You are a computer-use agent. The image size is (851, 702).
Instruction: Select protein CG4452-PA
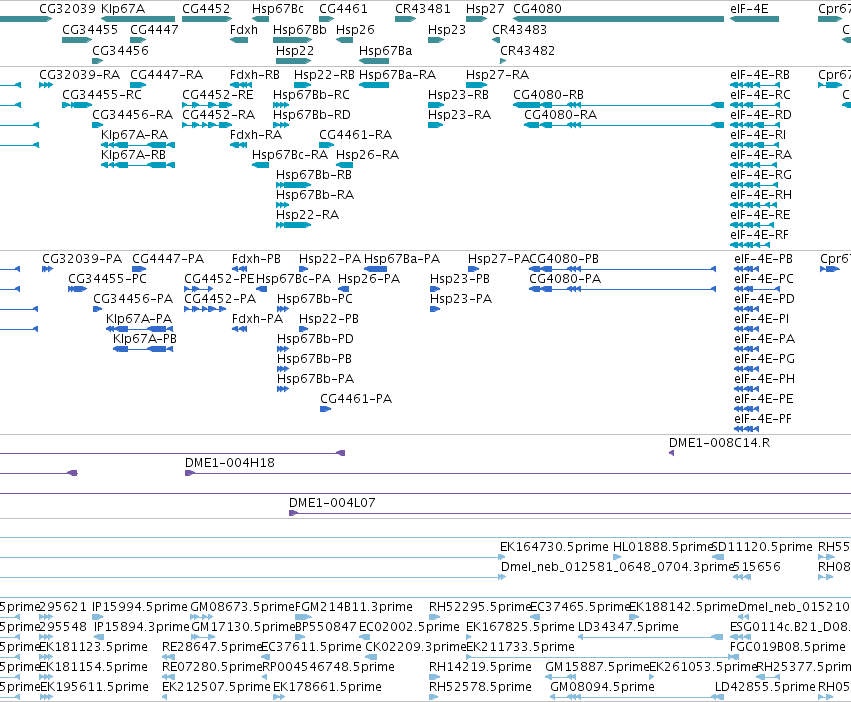click(x=220, y=299)
